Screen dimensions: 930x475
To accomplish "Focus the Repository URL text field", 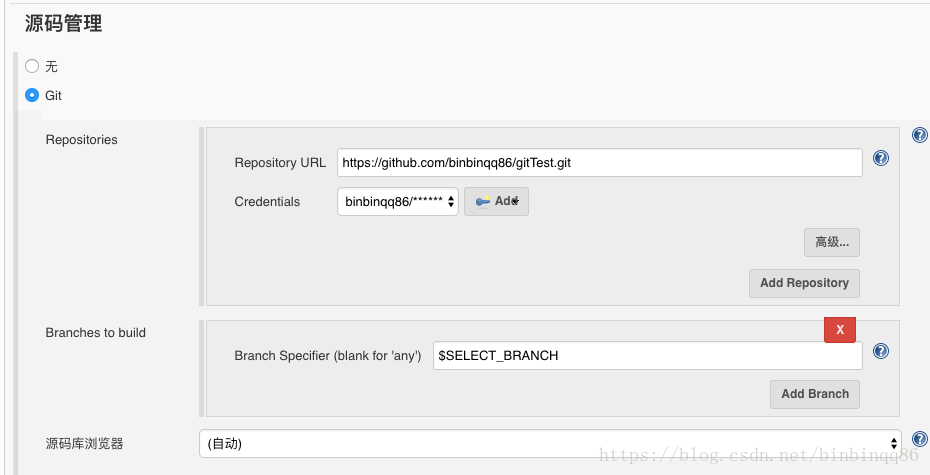I will 600,162.
